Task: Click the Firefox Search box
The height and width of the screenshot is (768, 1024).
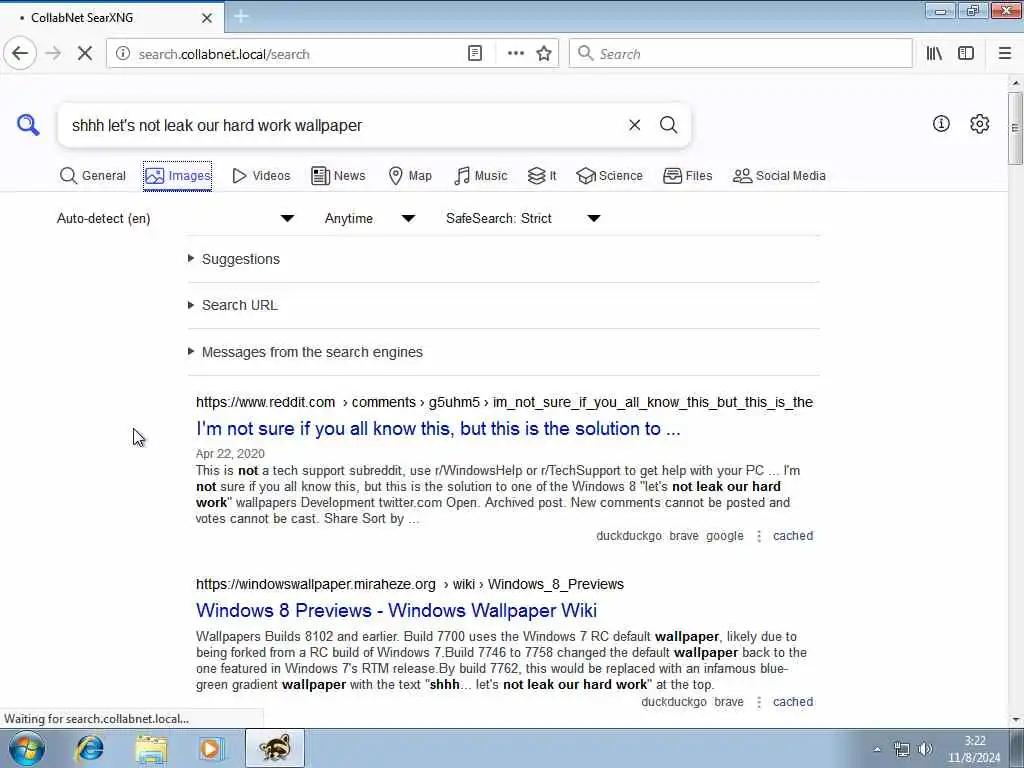Action: [741, 54]
